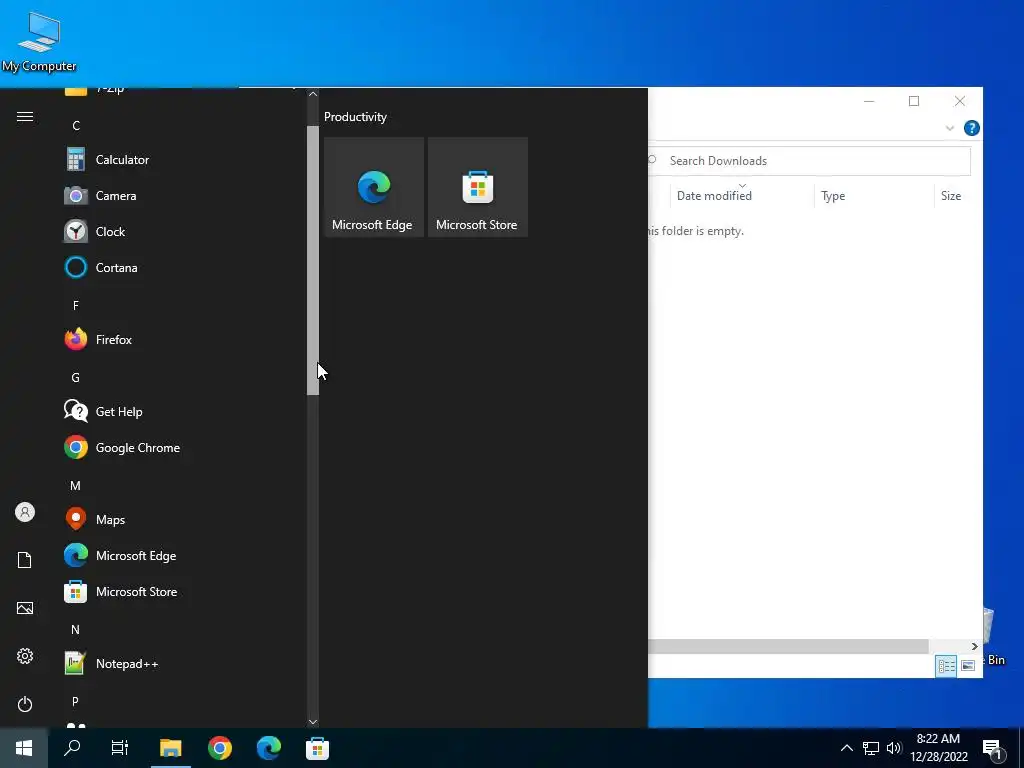Open Microsoft Store from the taskbar
The image size is (1024, 768).
coord(317,748)
